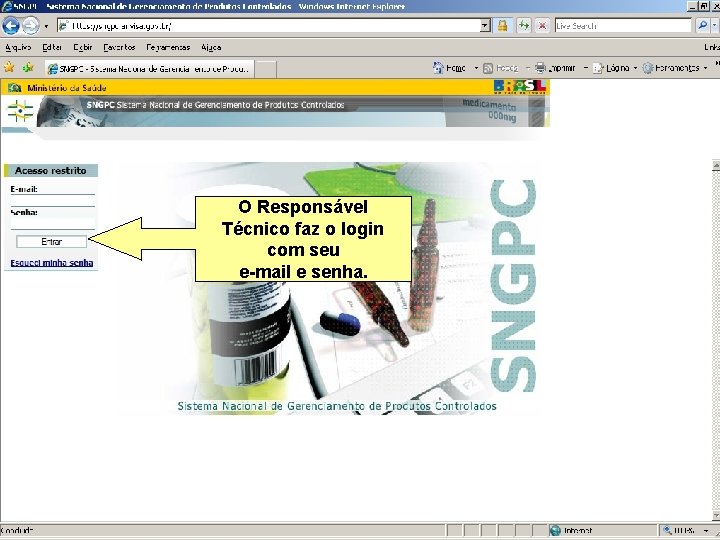Screen dimensions: 720x540
Task: Click the Senha password field
Action: click(52, 224)
